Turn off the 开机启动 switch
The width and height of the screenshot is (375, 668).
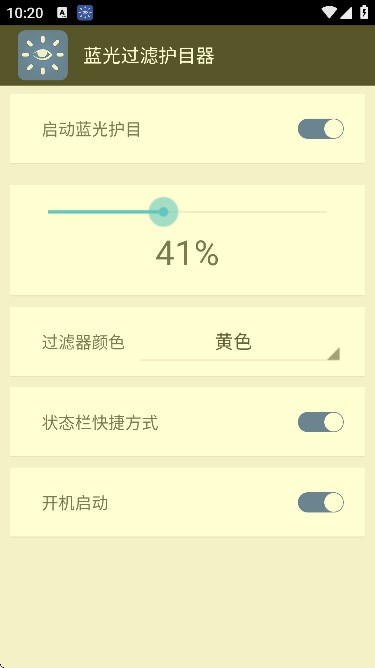click(320, 502)
